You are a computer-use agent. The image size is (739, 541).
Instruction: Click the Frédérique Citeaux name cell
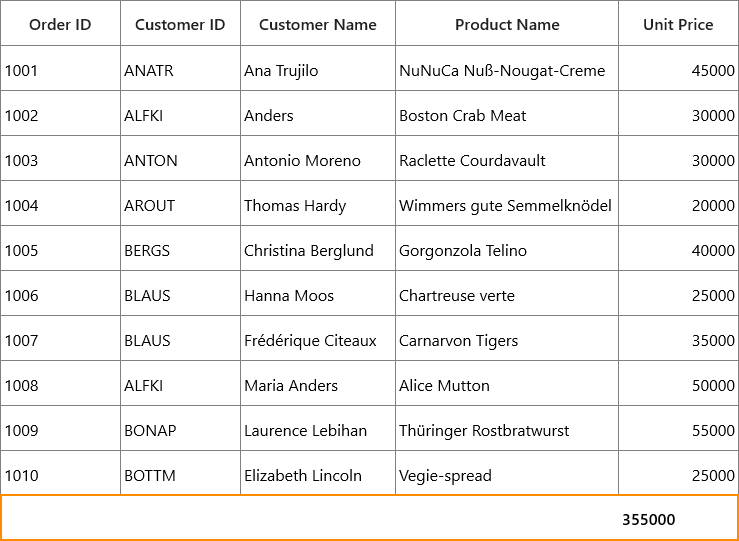[318, 338]
